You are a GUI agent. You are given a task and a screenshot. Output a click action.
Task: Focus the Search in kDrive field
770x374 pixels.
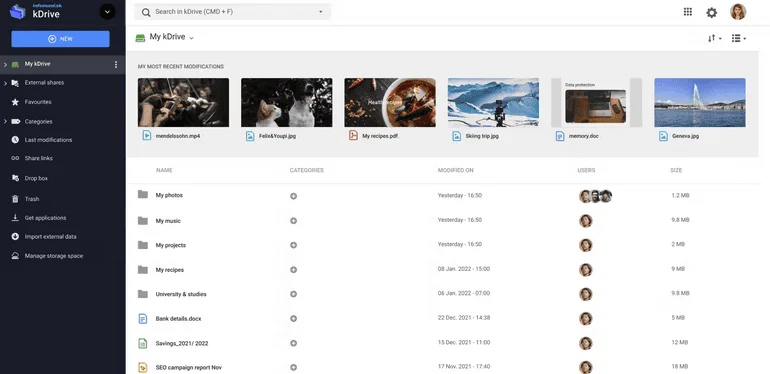pyautogui.click(x=232, y=12)
